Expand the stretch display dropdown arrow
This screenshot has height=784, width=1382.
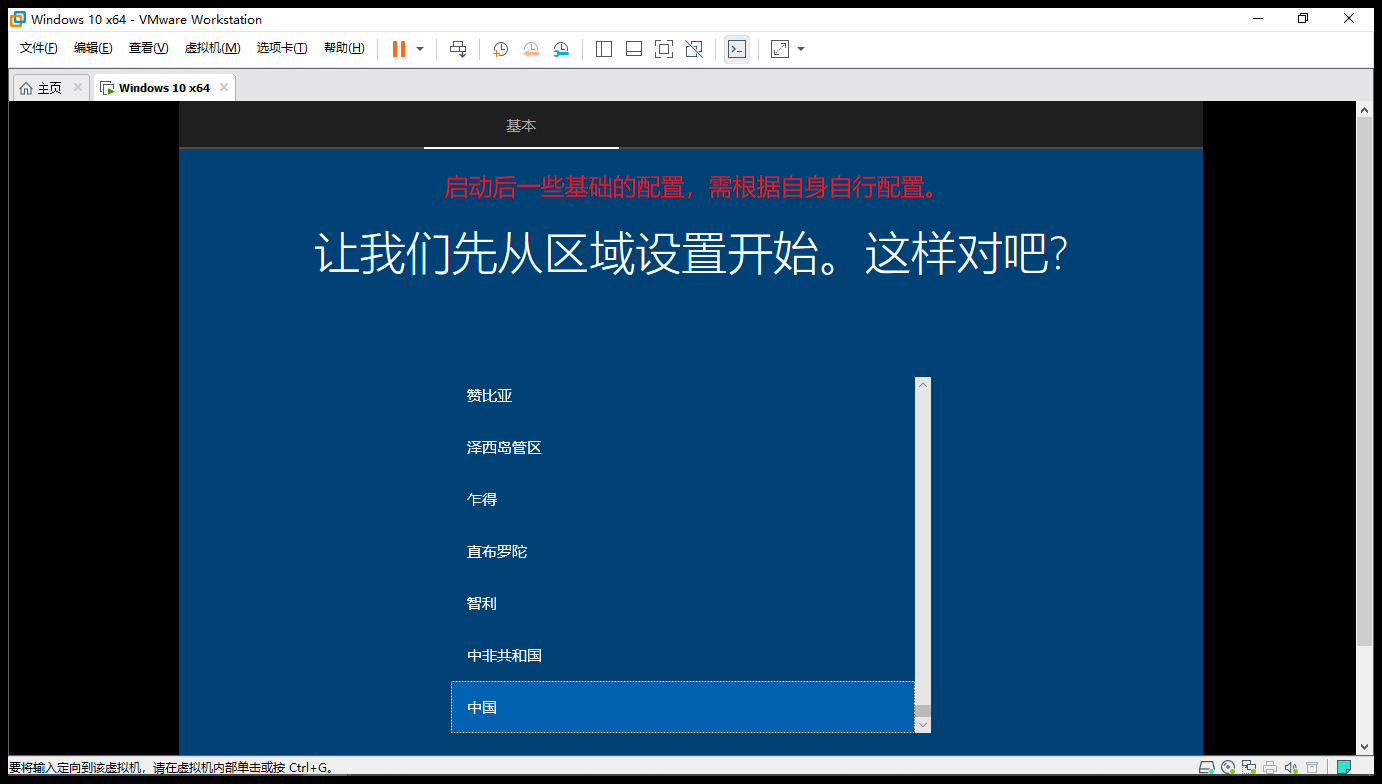pos(801,49)
